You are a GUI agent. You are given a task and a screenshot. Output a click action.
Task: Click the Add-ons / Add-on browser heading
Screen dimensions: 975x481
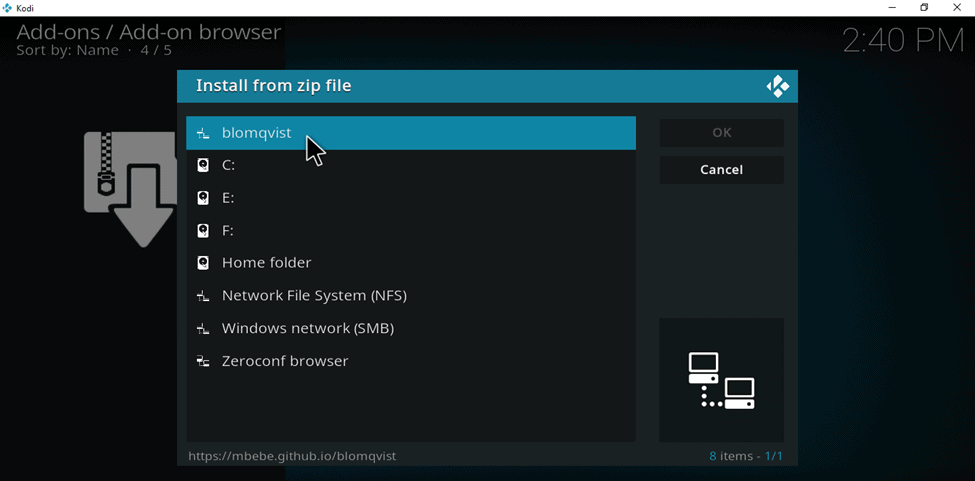tap(149, 32)
